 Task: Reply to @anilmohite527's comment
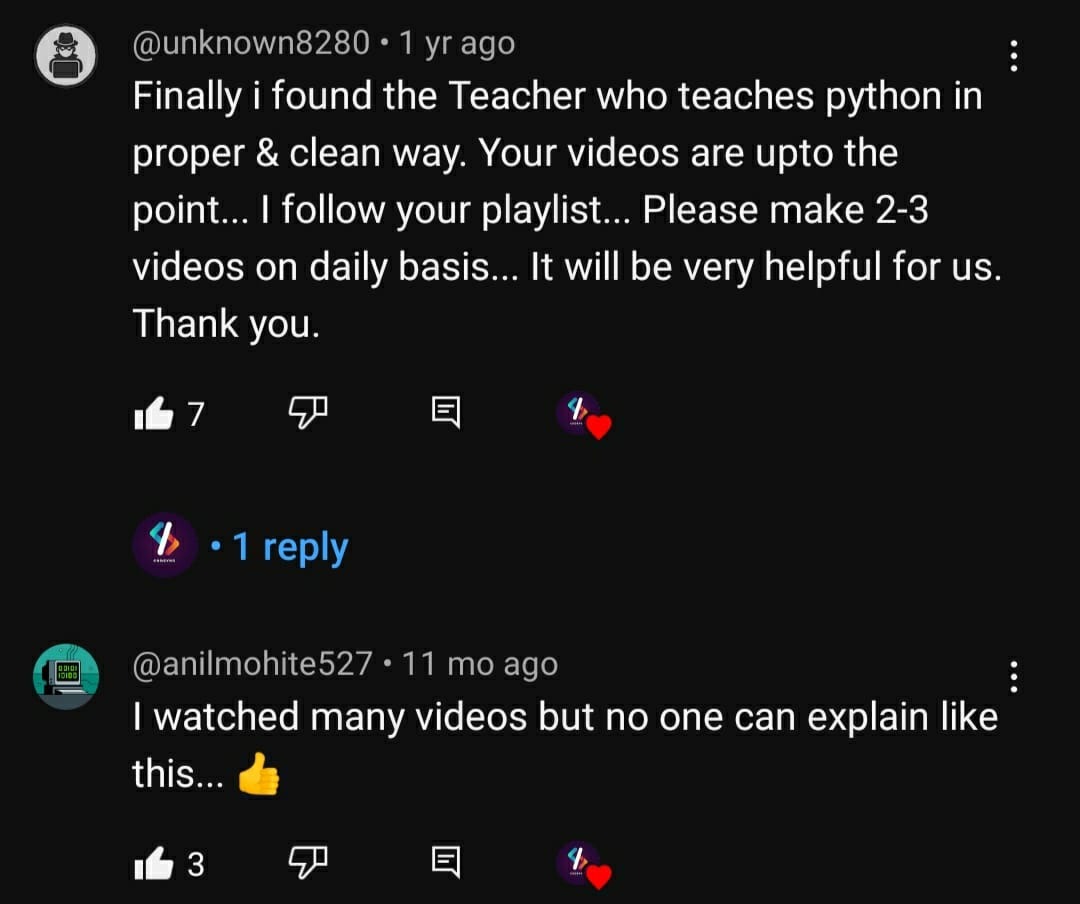(x=446, y=862)
